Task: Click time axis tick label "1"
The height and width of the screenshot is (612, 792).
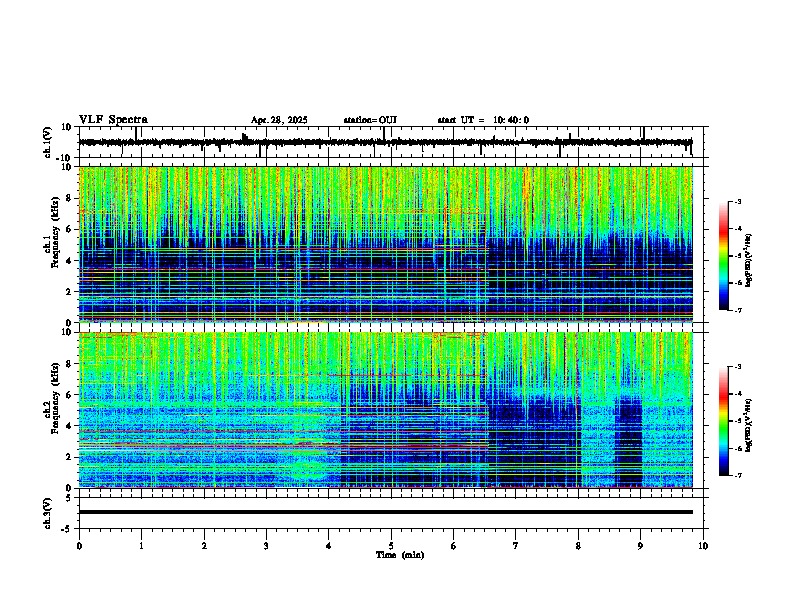Action: pos(141,546)
